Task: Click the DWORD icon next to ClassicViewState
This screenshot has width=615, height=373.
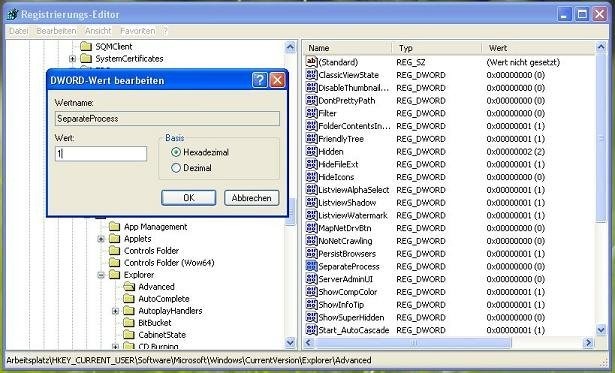Action: pyautogui.click(x=311, y=75)
